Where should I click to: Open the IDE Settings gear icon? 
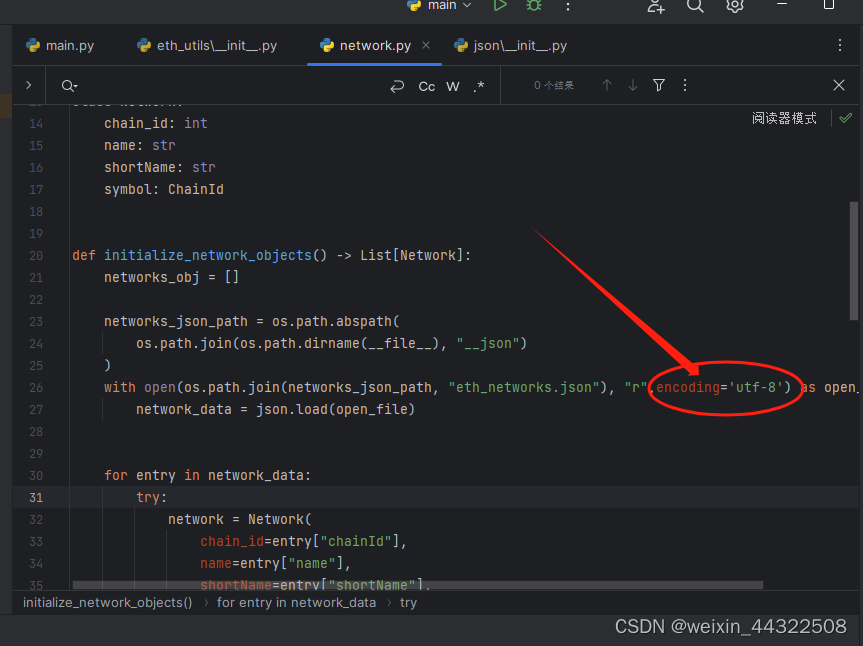click(x=735, y=7)
